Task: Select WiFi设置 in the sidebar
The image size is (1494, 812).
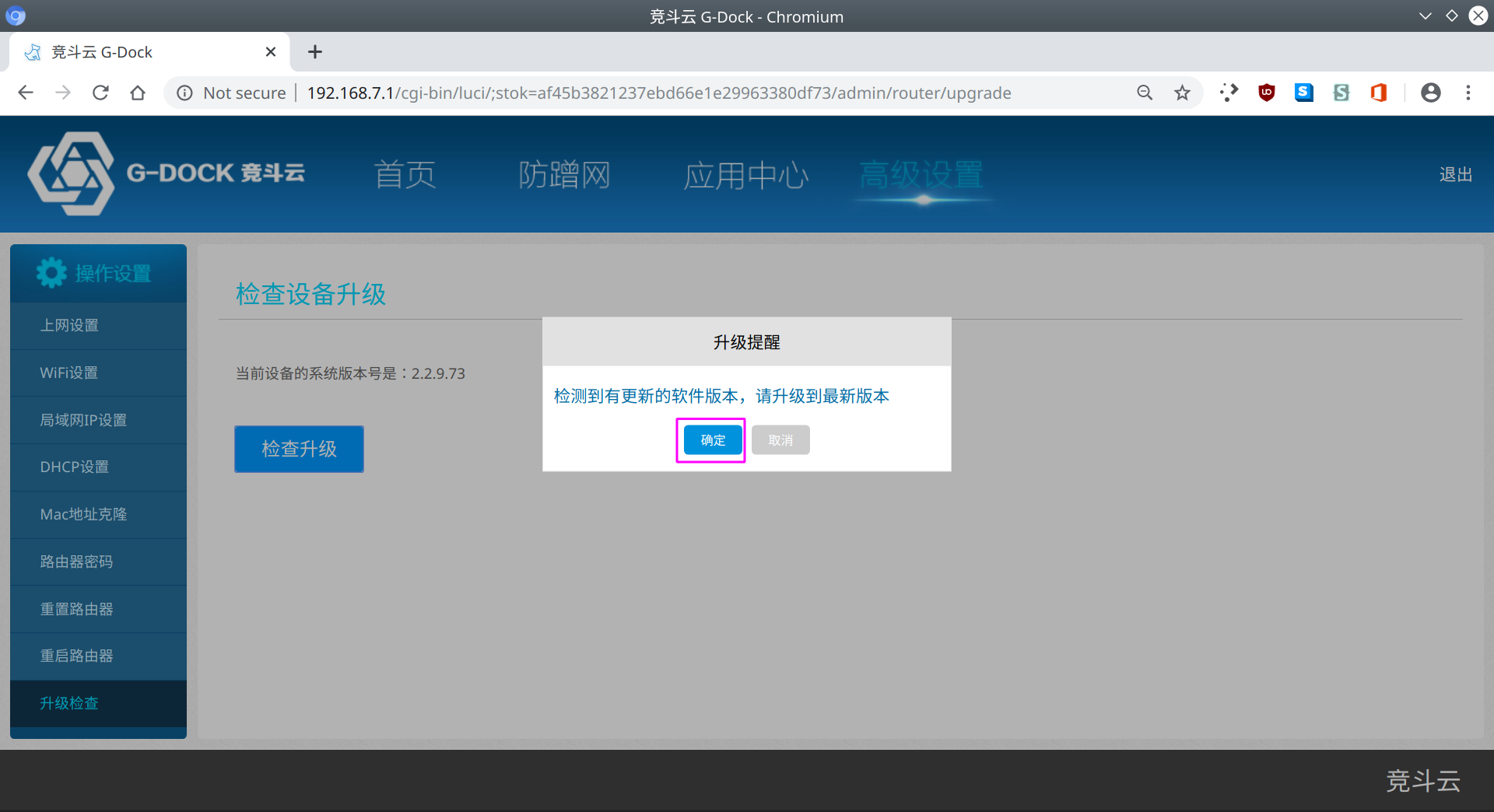Action: (69, 373)
